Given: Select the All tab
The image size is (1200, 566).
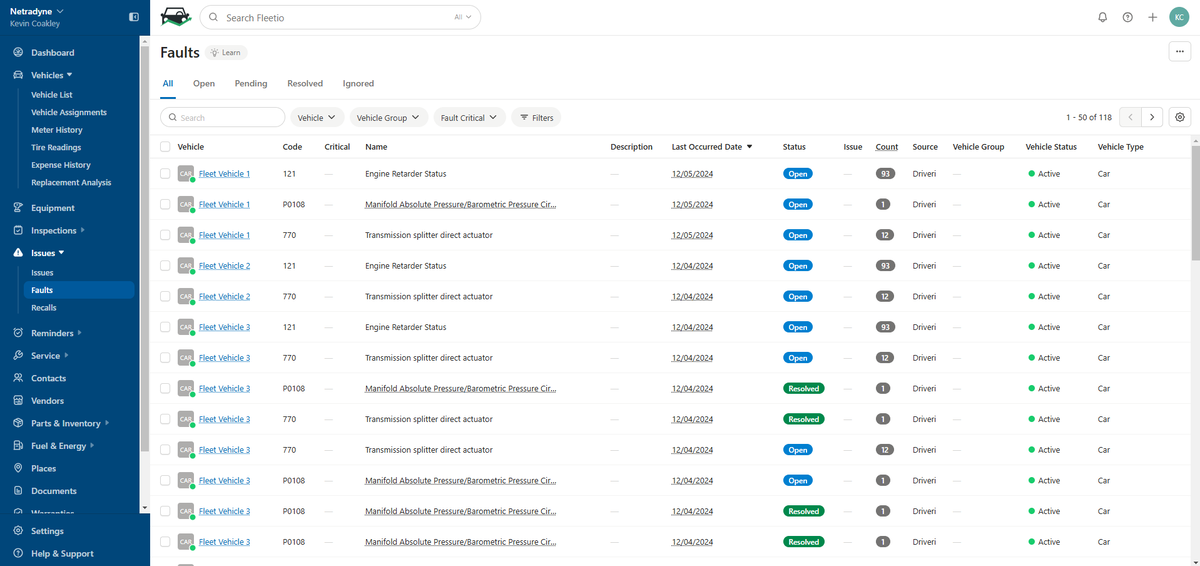Looking at the screenshot, I should click(168, 84).
